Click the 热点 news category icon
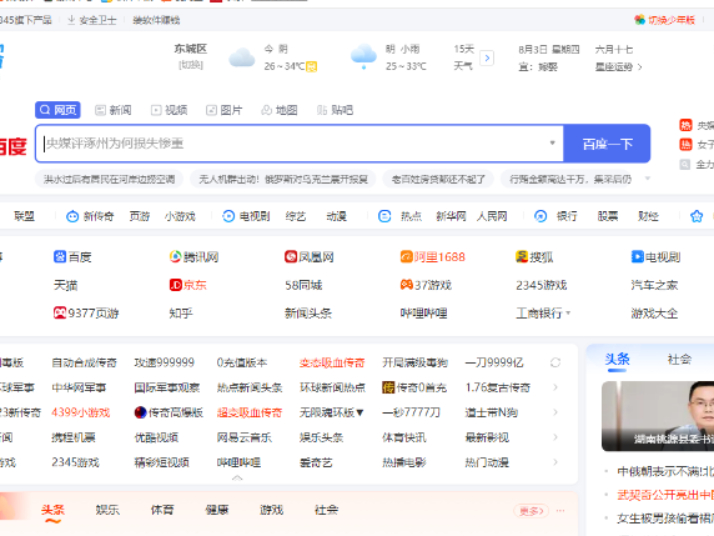The height and width of the screenshot is (536, 714). 384,216
